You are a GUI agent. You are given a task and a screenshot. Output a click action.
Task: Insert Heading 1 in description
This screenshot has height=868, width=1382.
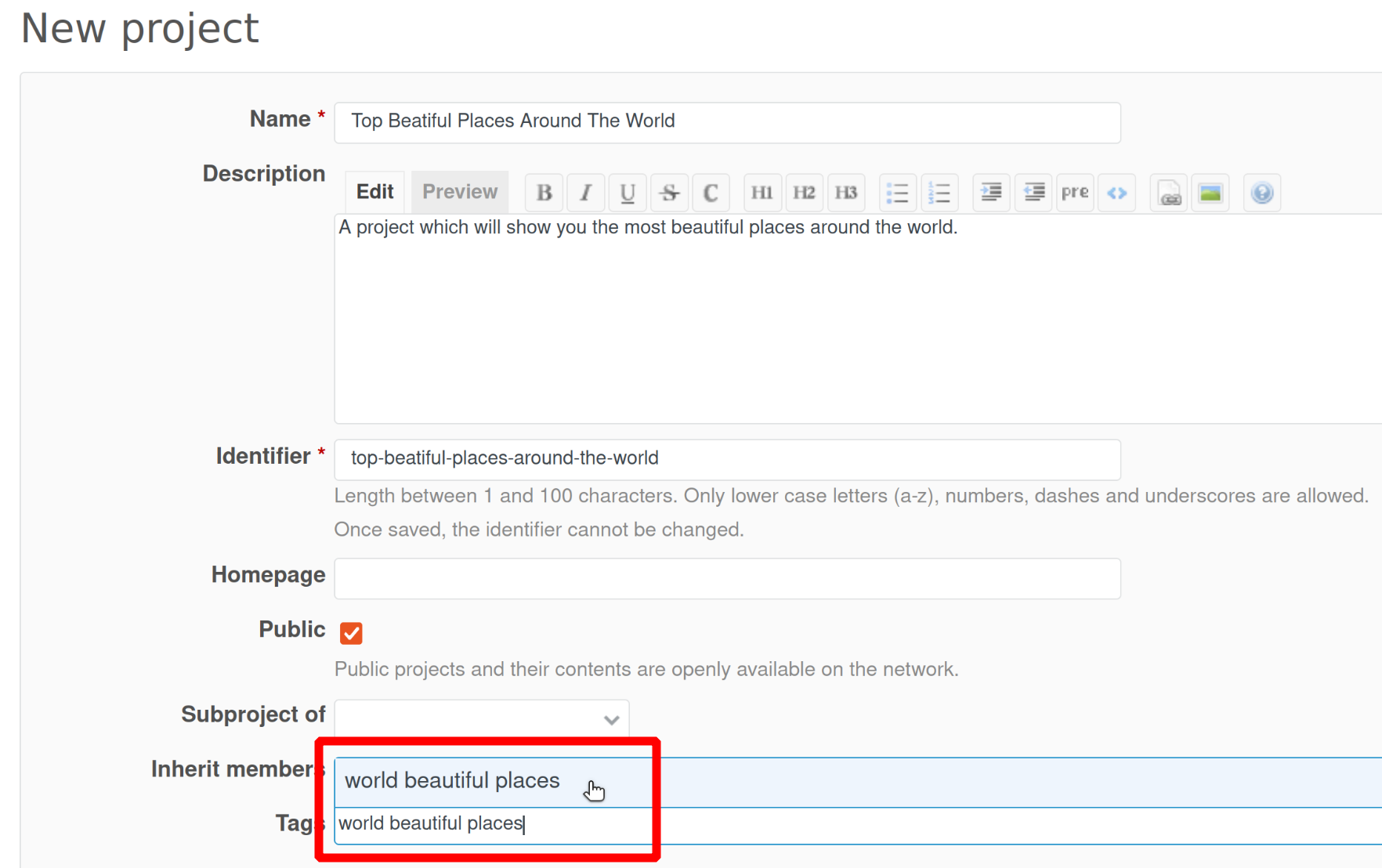[x=762, y=193]
